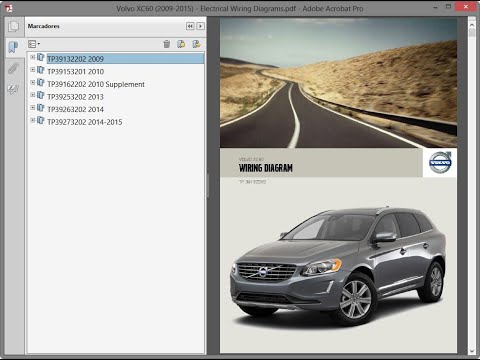
Task: Close the Adobe Acrobat Pro window
Action: tap(466, 7)
